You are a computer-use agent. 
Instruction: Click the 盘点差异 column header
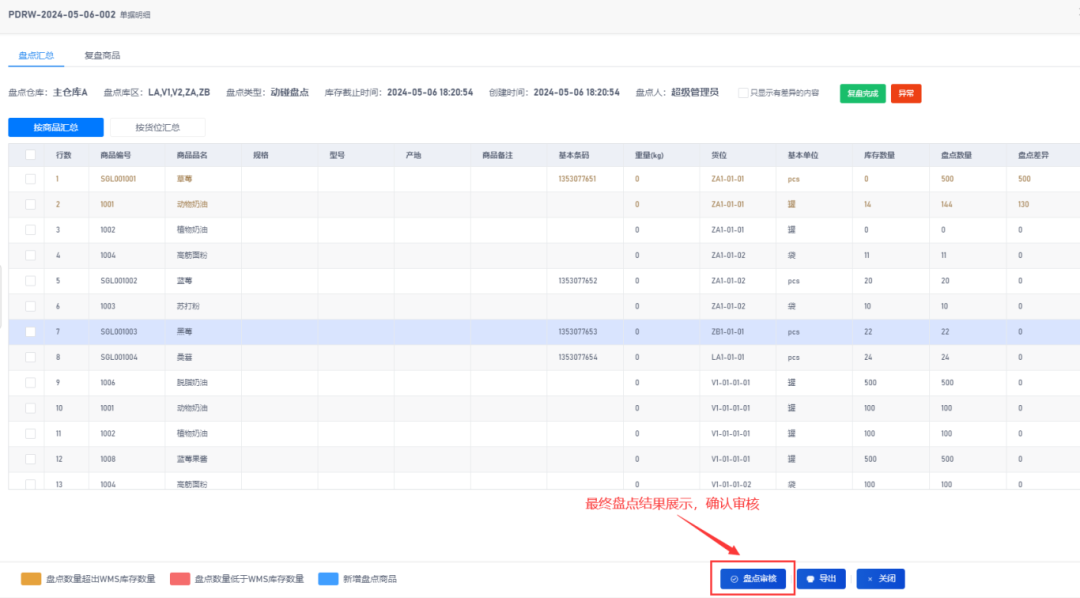pos(1033,155)
